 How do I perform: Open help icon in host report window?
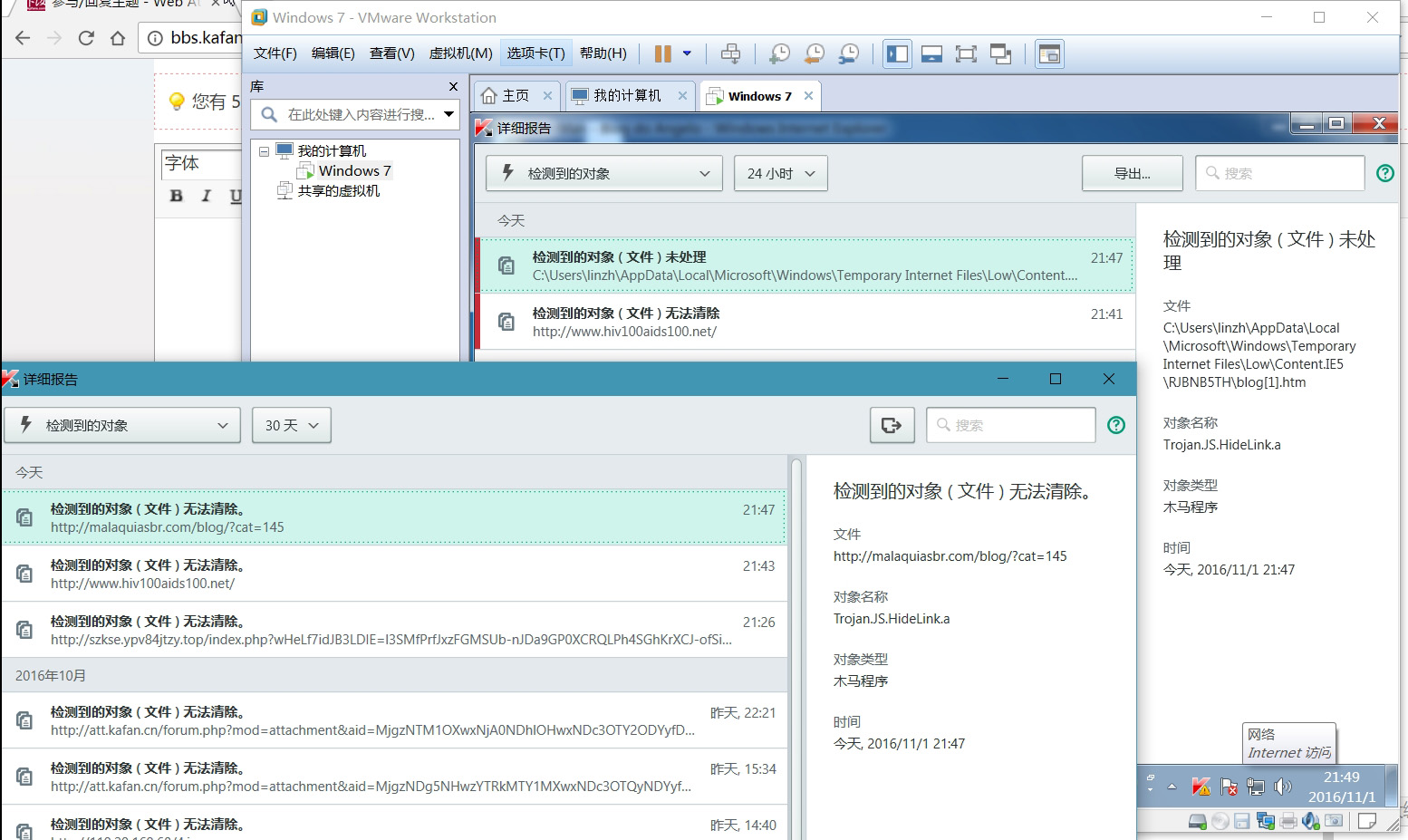point(1116,425)
